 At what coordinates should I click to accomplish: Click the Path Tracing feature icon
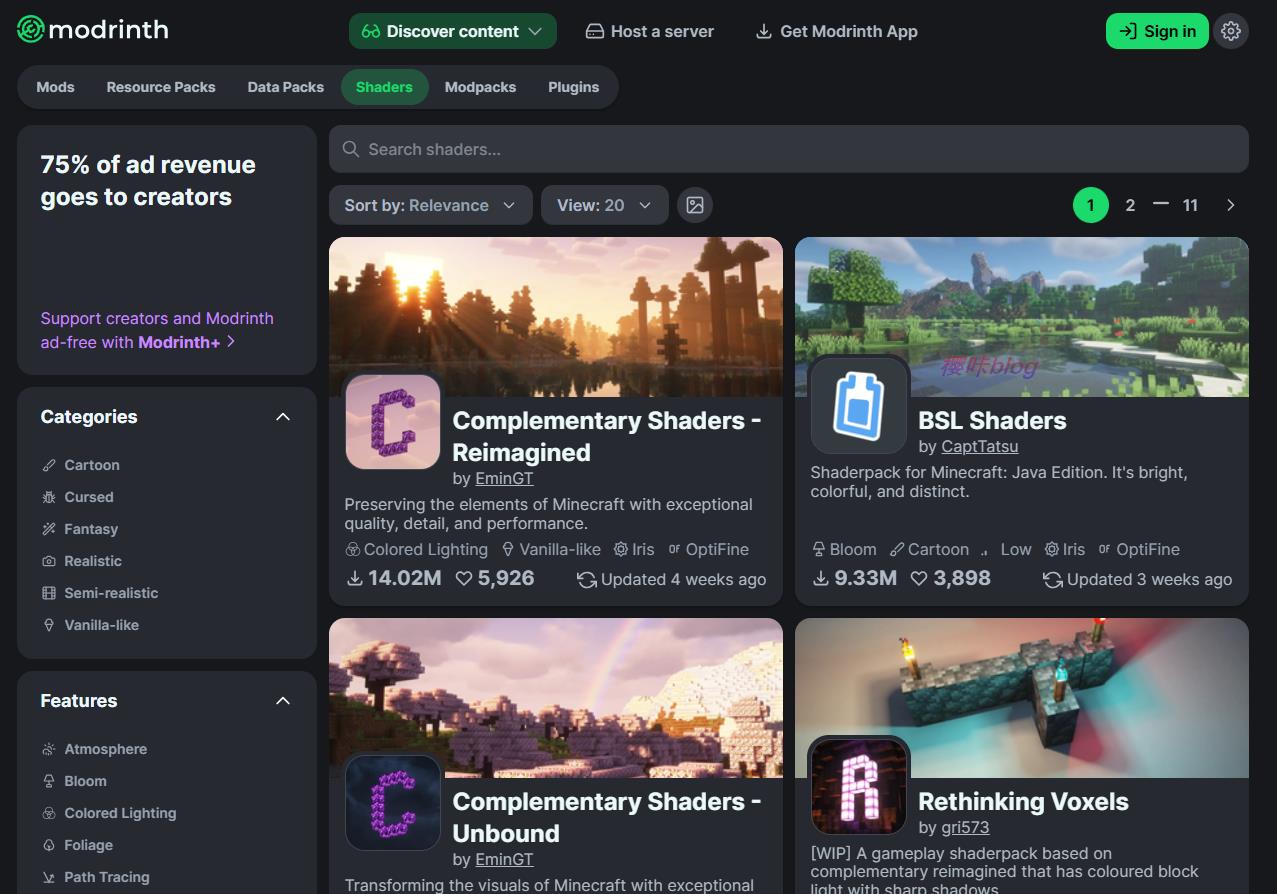point(49,877)
